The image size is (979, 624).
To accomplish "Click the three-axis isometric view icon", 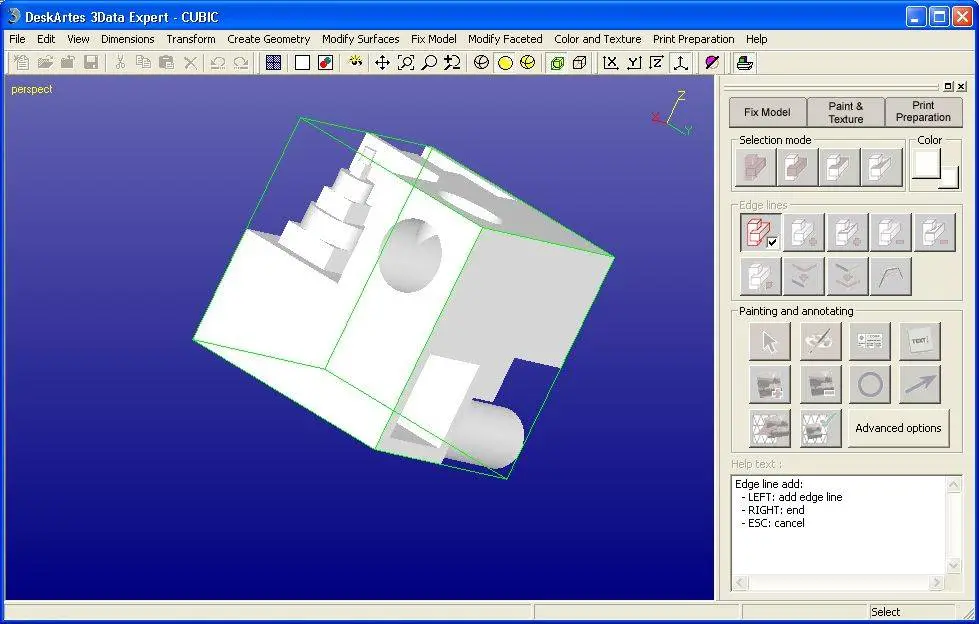I will click(x=680, y=62).
